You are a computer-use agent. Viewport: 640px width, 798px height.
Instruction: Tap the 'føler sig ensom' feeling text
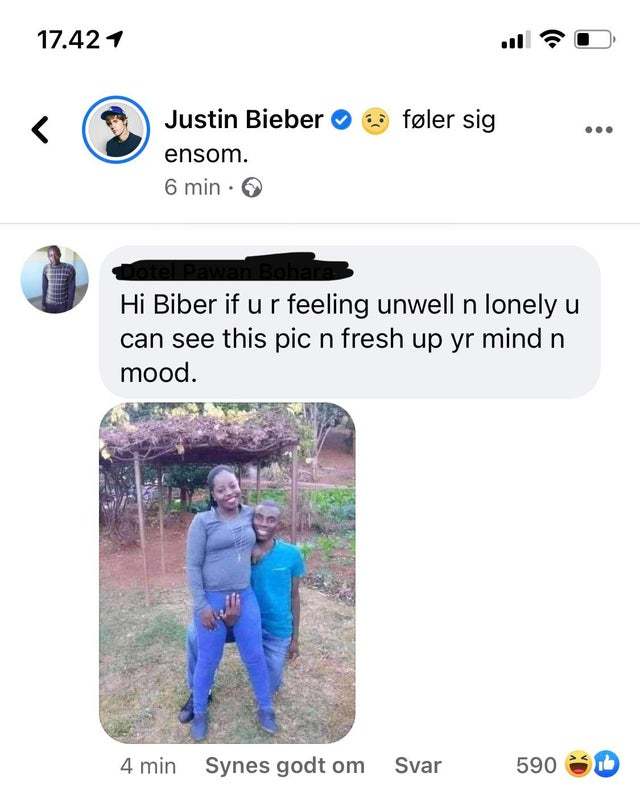[x=330, y=136]
